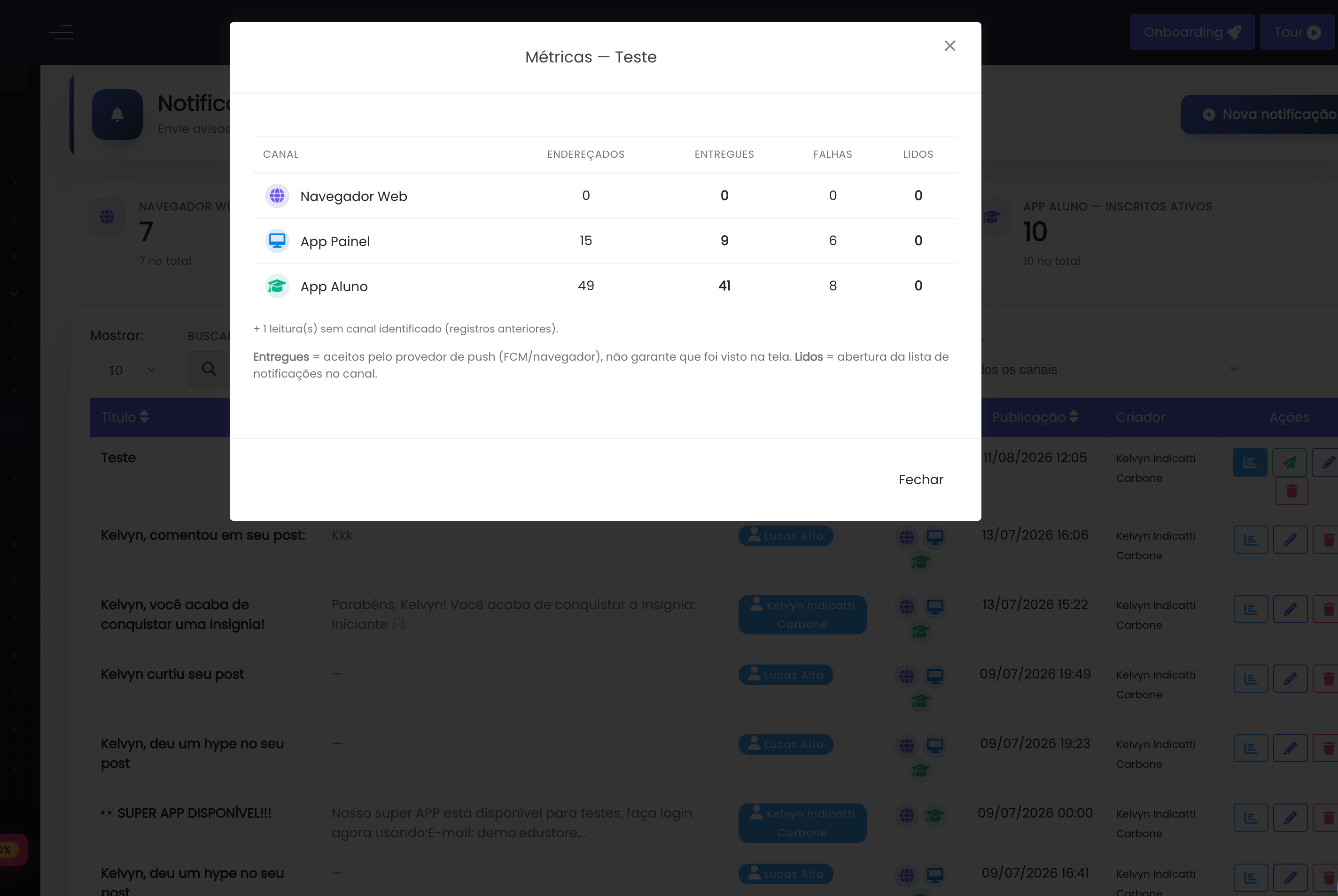Click the search magnifier icon
This screenshot has height=896, width=1338.
tap(209, 369)
